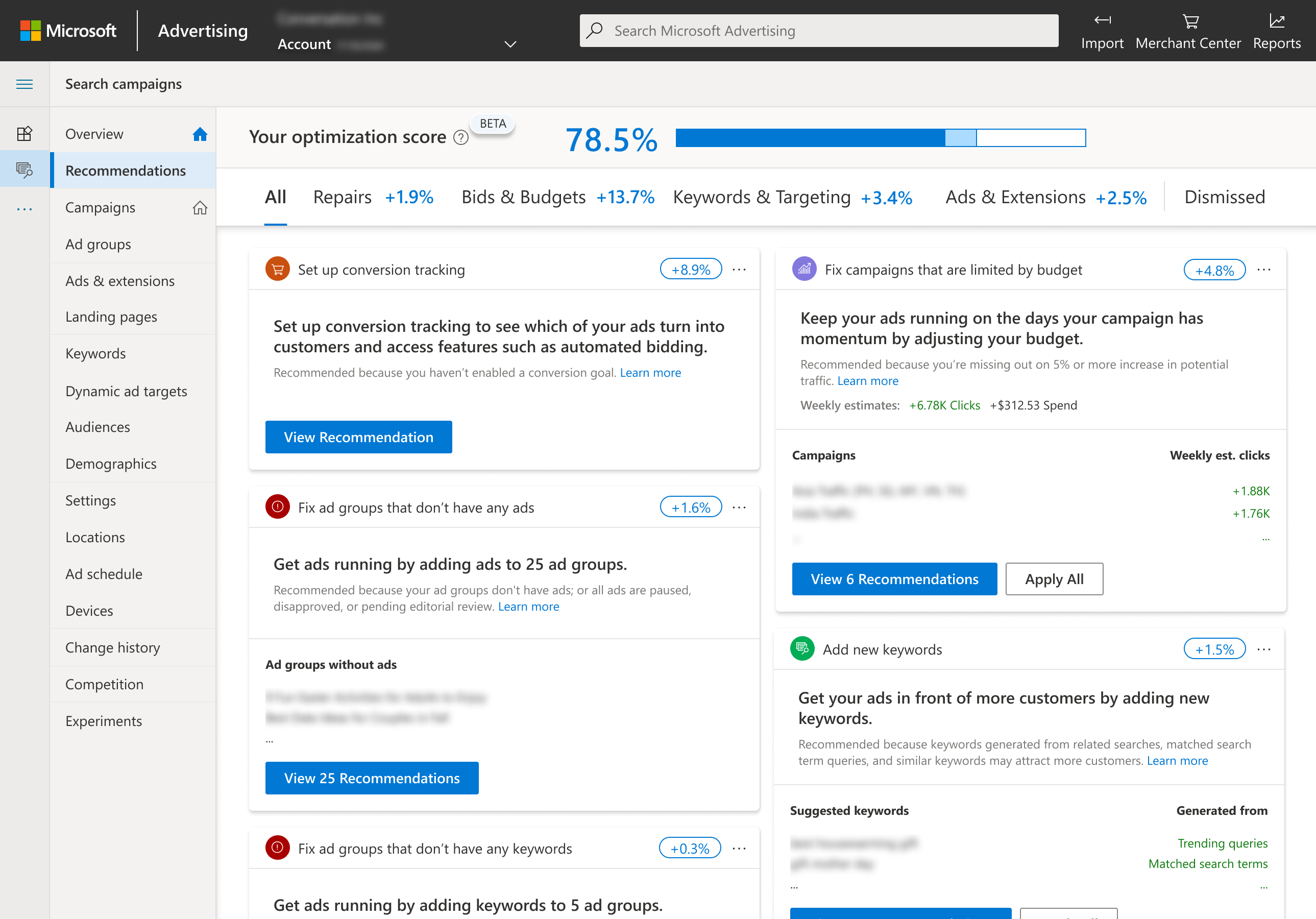Select the All recommendations tab
The width and height of the screenshot is (1316, 919).
275,197
